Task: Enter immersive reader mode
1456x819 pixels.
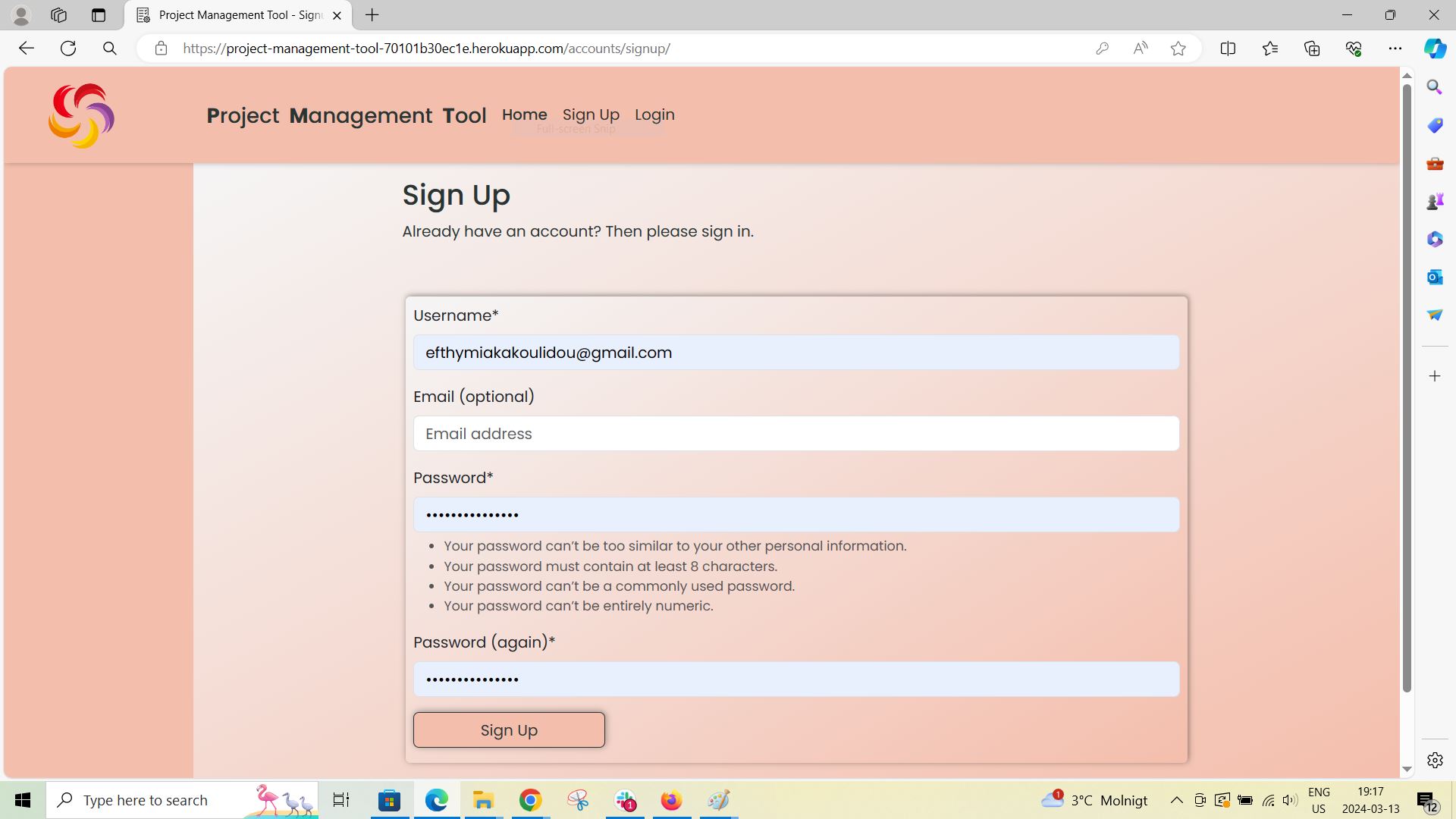Action: pos(1141,48)
